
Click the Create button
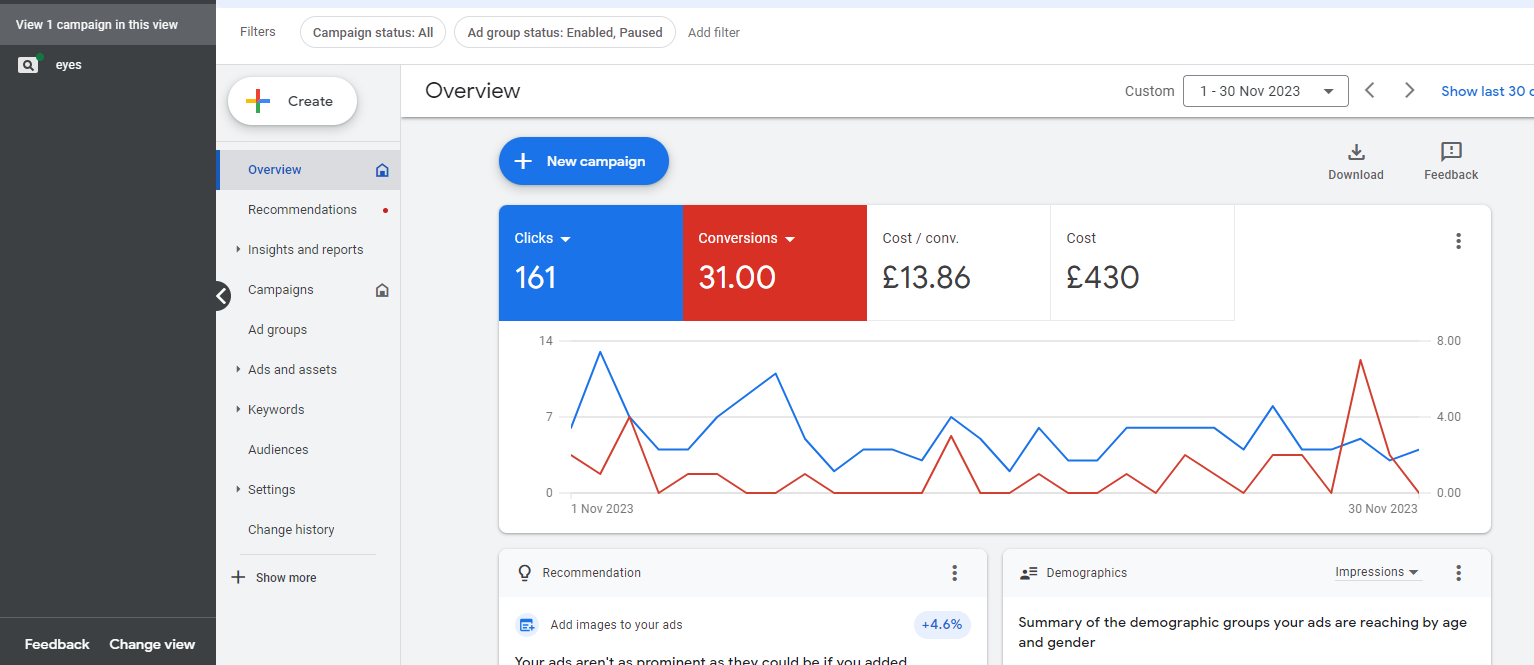(x=292, y=101)
